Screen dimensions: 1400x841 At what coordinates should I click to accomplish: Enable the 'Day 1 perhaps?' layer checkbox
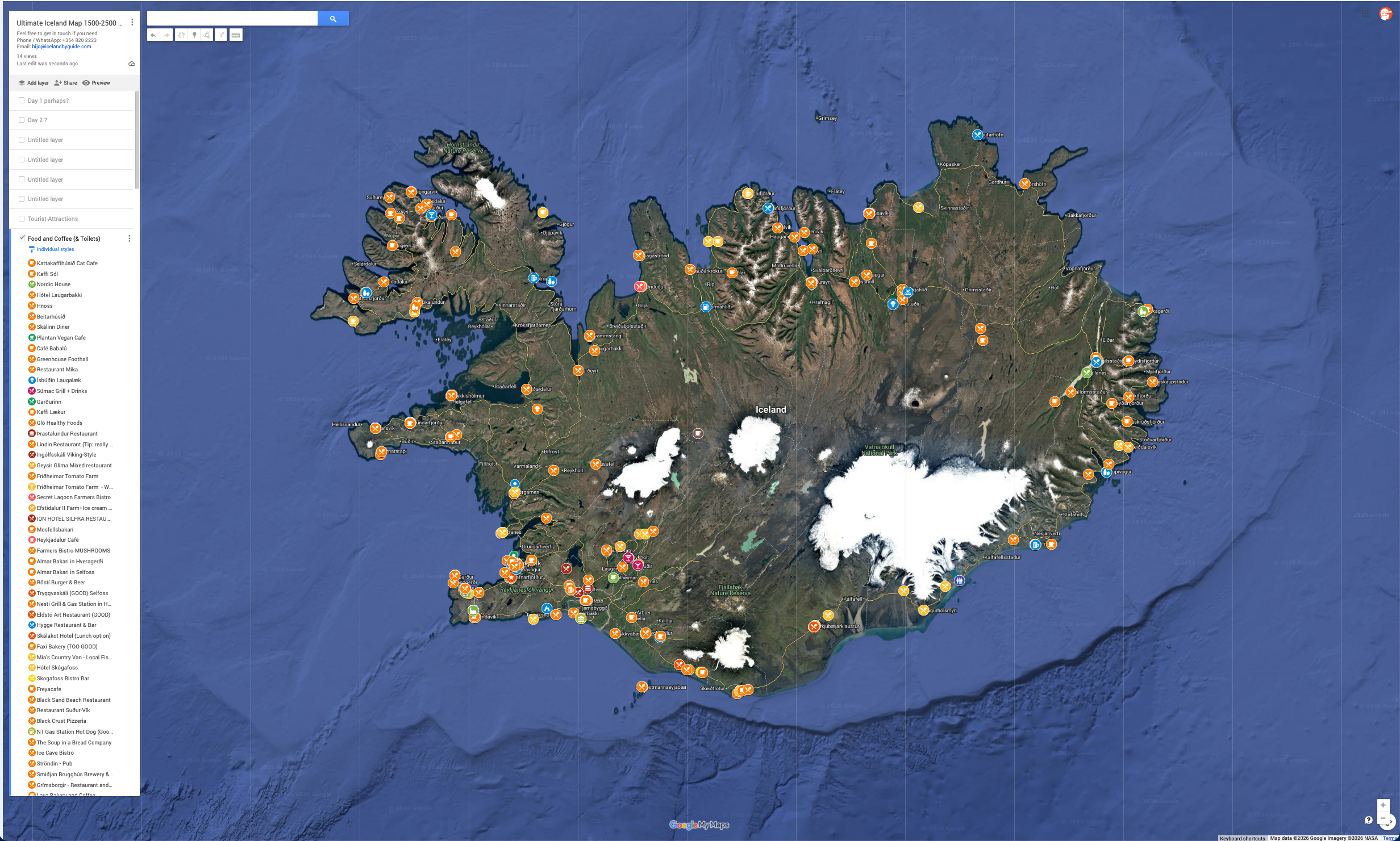point(22,101)
